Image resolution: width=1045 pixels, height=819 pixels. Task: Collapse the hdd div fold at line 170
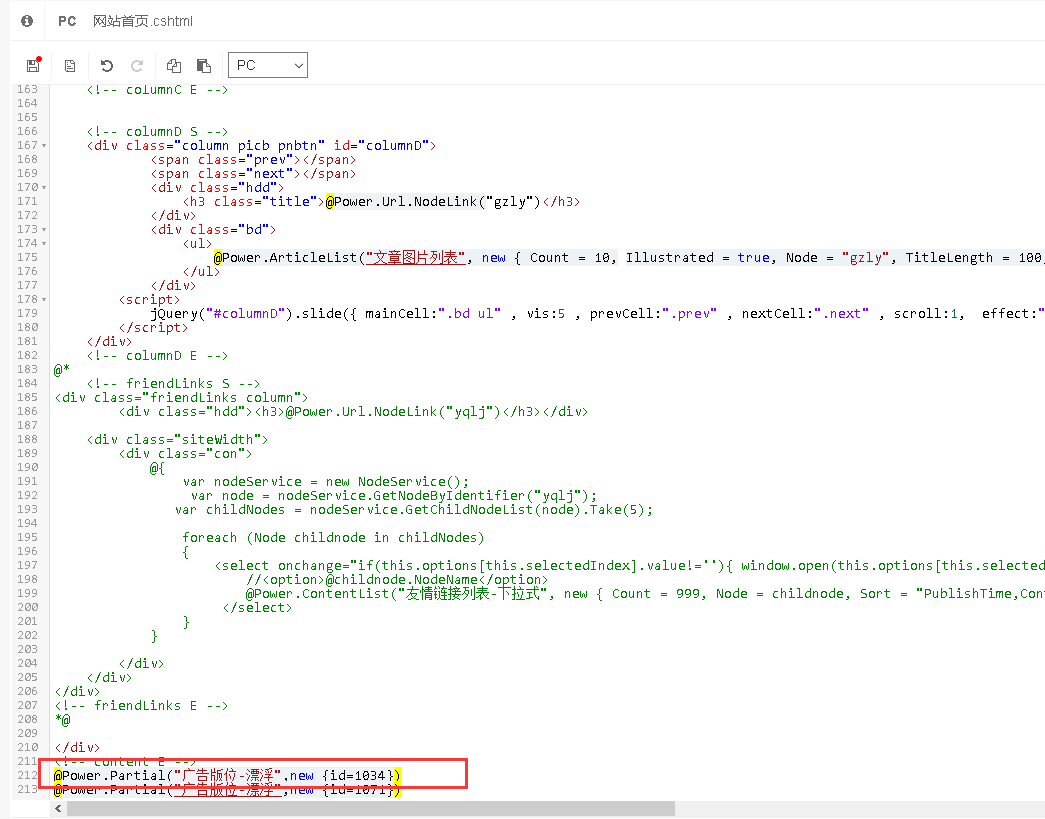[x=45, y=188]
